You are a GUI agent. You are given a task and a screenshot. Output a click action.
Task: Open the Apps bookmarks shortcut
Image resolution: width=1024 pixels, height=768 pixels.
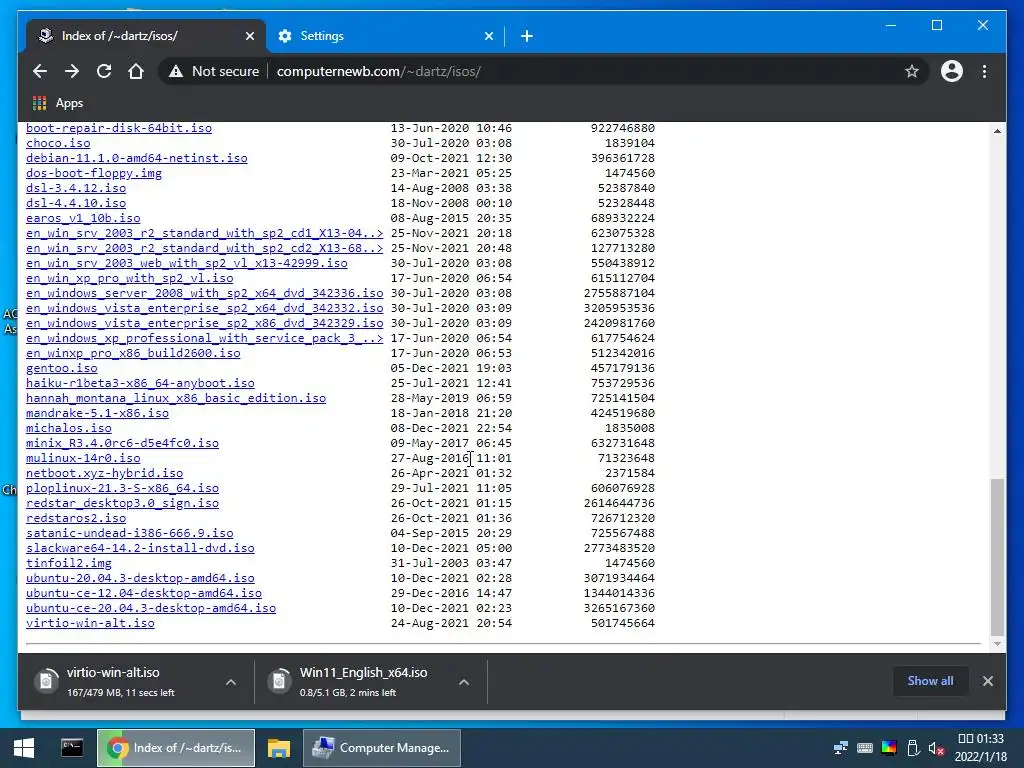pyautogui.click(x=57, y=103)
